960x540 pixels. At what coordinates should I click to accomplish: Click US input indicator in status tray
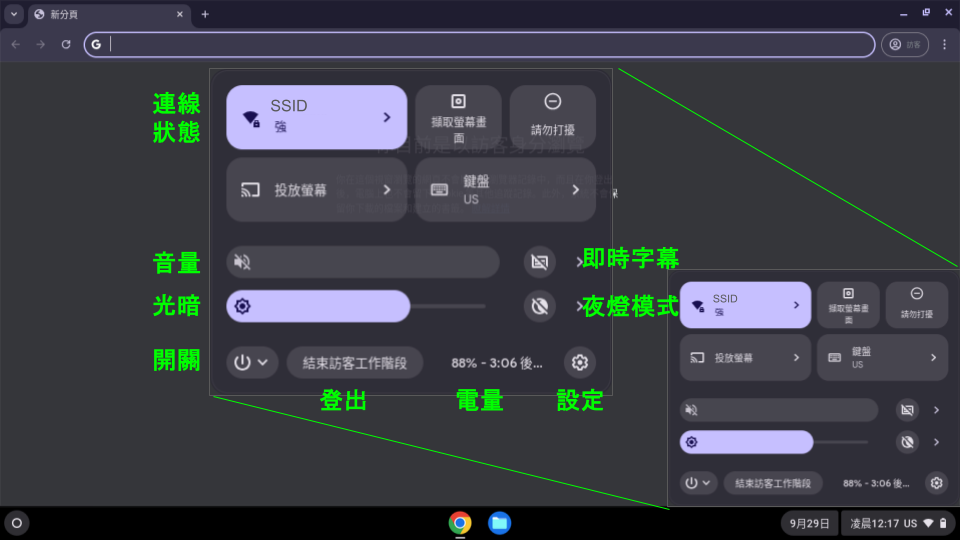pyautogui.click(x=910, y=523)
